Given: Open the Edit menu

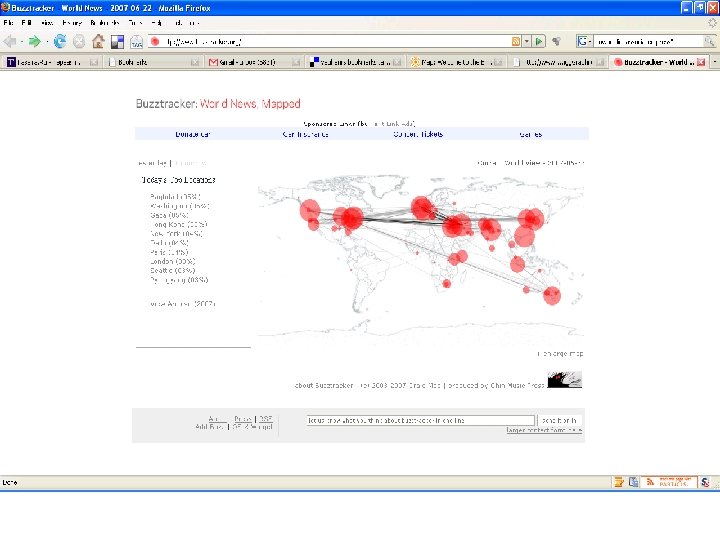Looking at the screenshot, I should coord(26,22).
